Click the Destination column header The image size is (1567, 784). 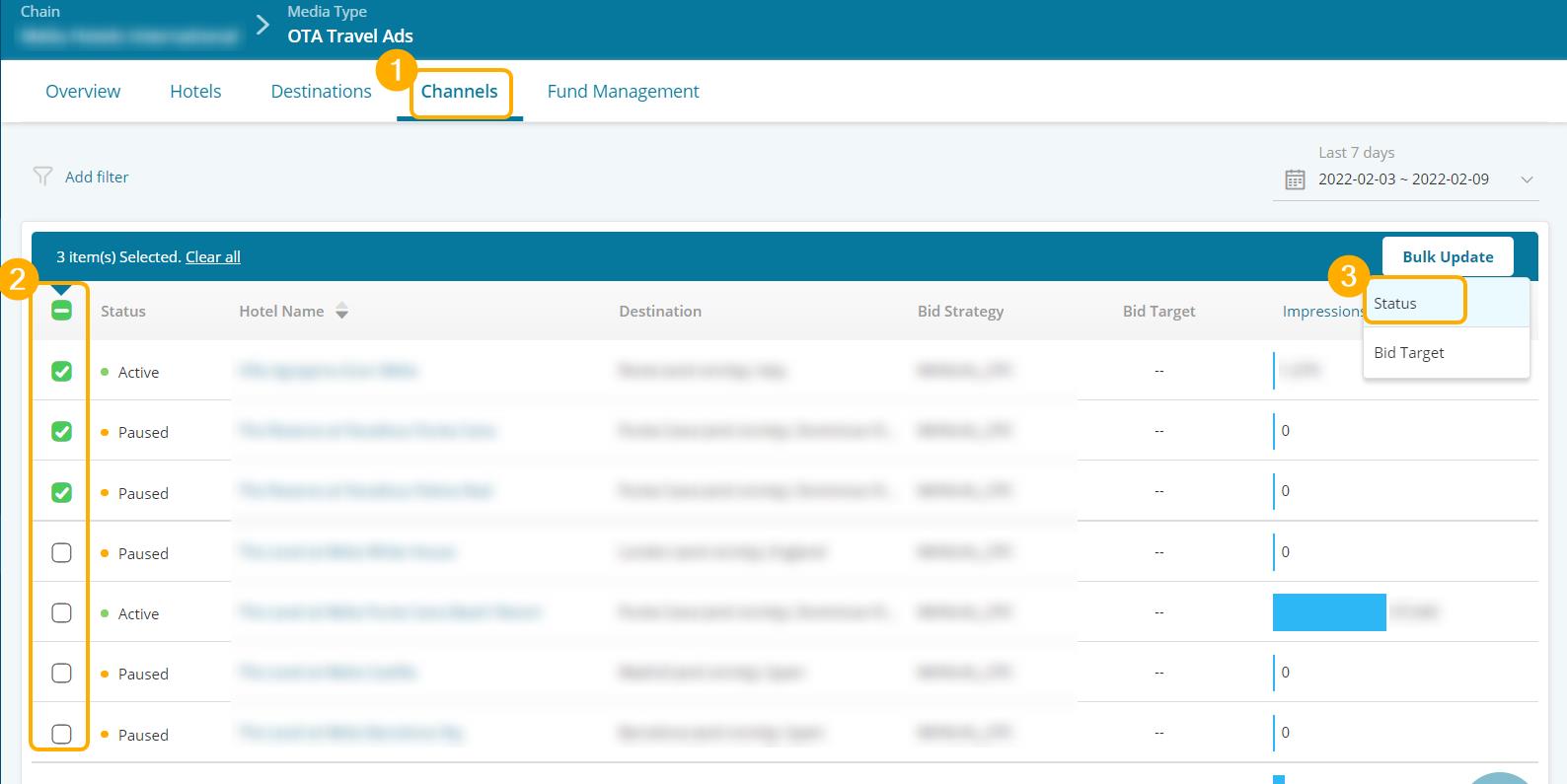click(660, 311)
